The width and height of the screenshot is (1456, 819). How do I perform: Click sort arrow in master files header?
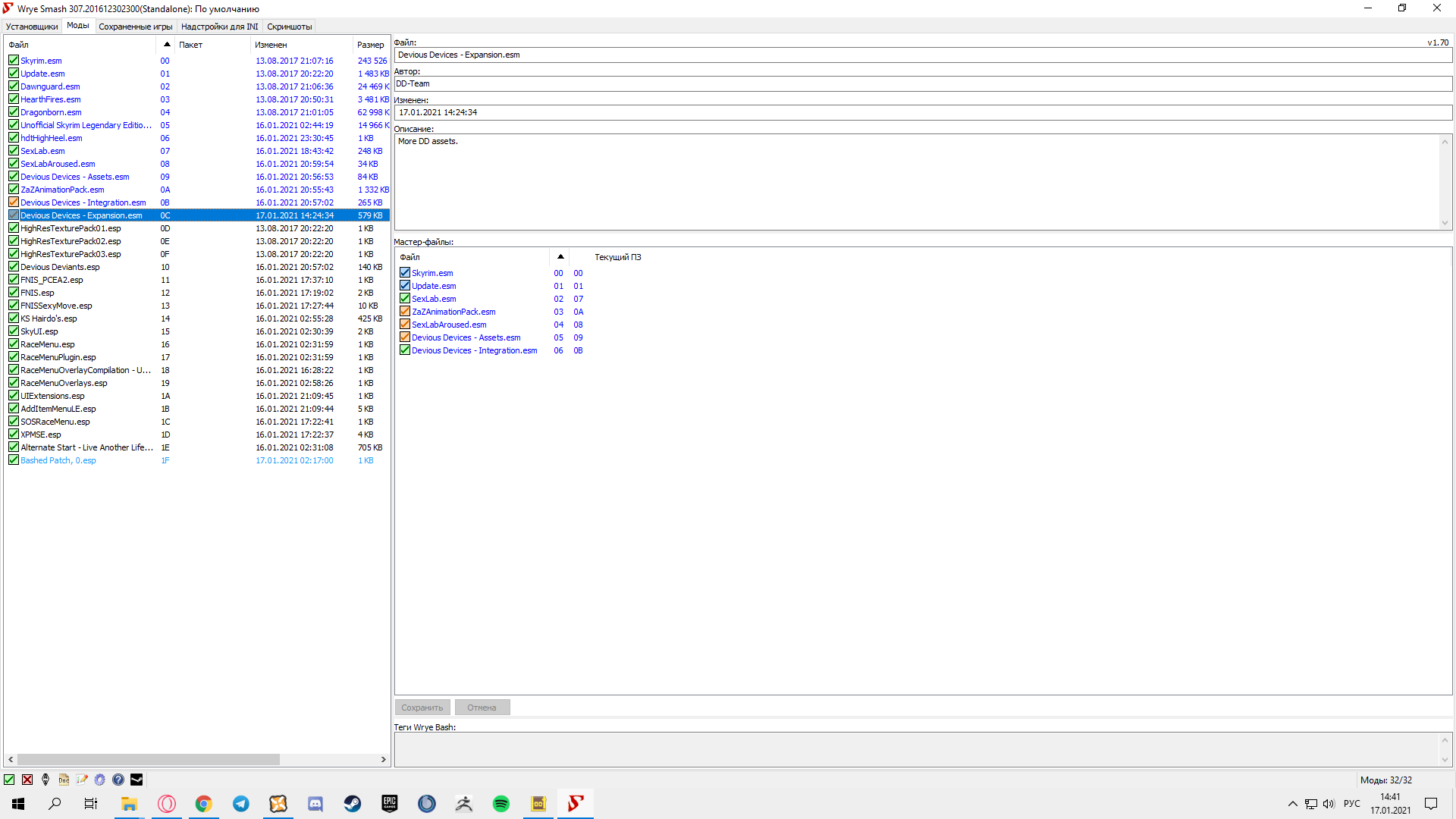[560, 257]
